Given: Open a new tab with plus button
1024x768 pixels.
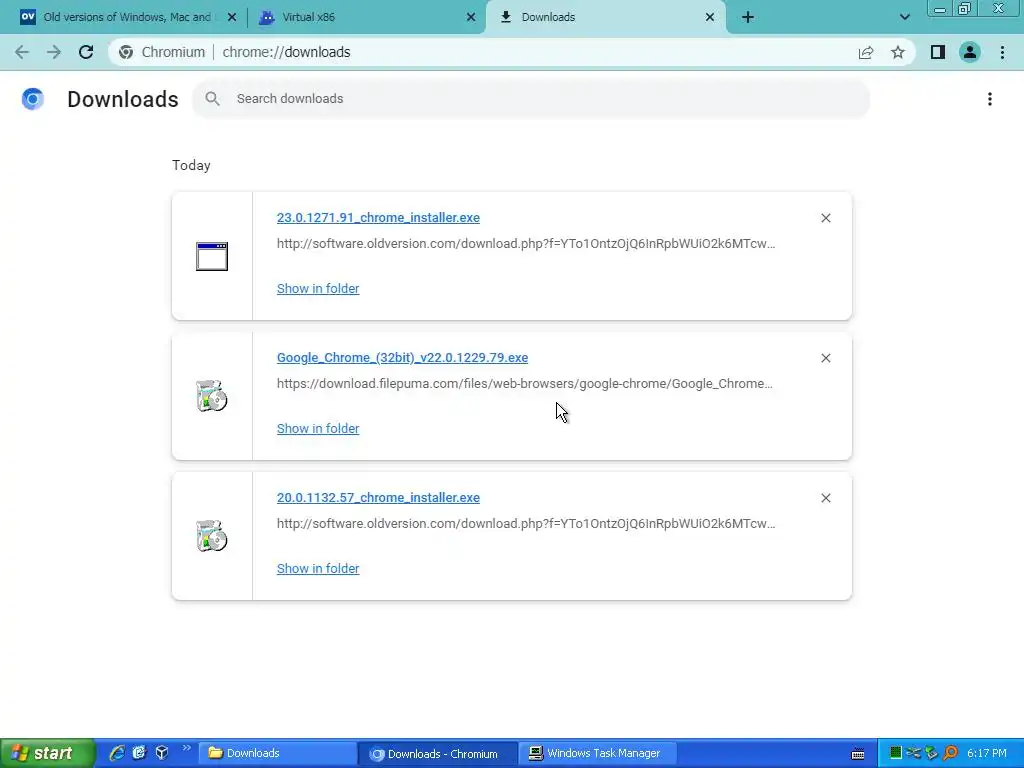Looking at the screenshot, I should 748,17.
